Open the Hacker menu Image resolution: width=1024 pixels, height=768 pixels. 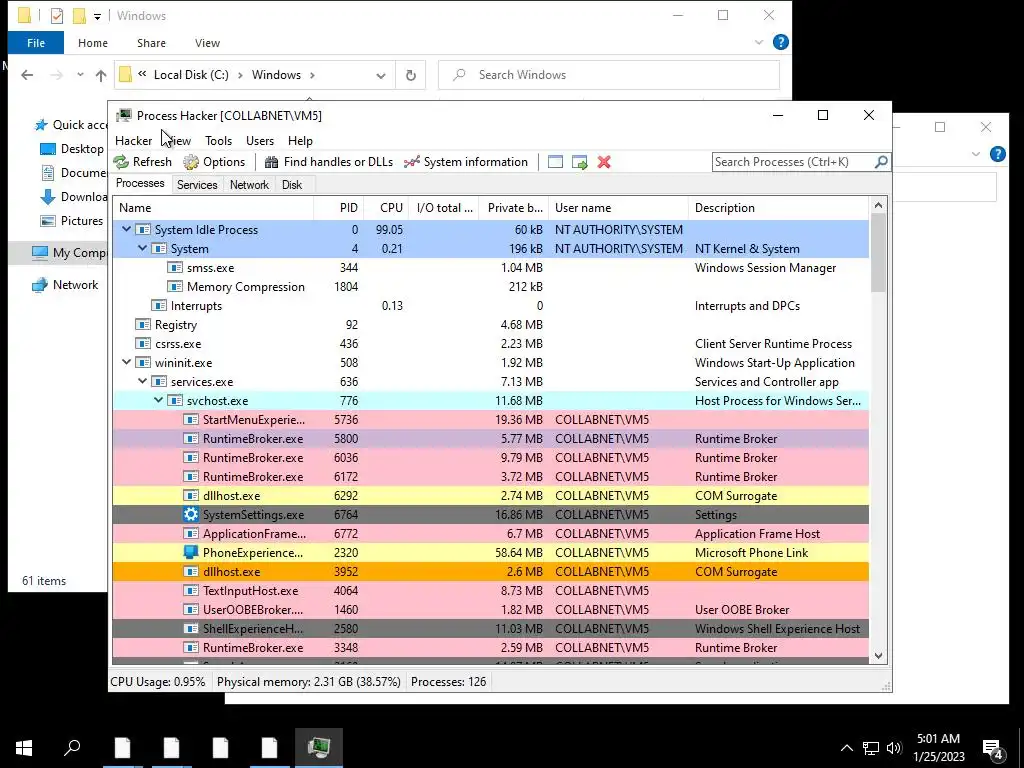pyautogui.click(x=133, y=141)
